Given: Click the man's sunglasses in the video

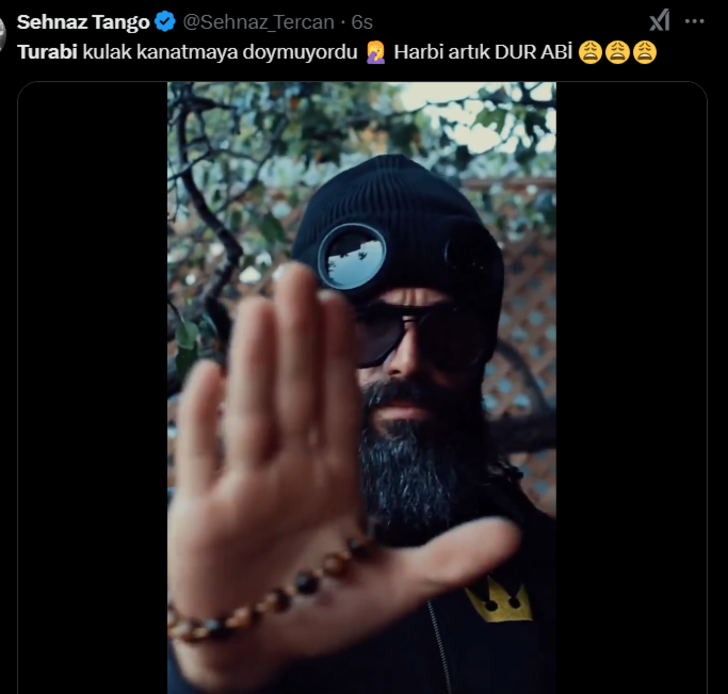Looking at the screenshot, I should coord(420,335).
